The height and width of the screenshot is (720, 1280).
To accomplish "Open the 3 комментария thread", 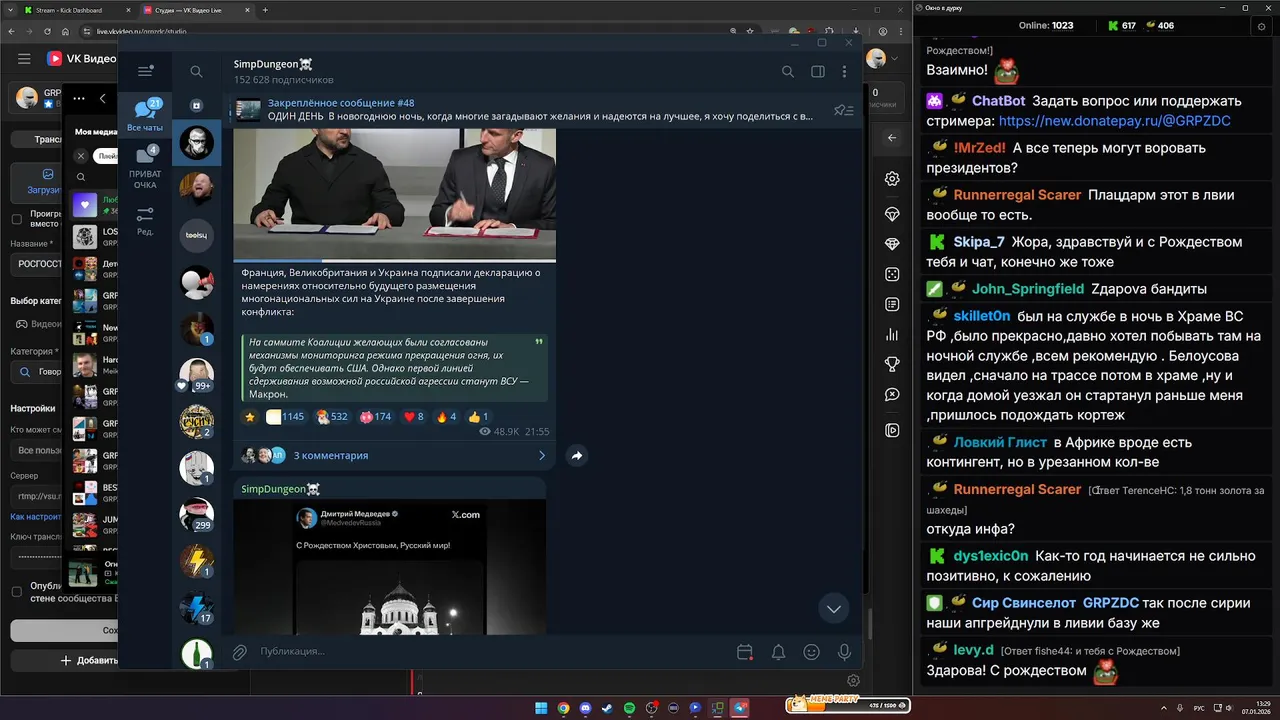I will [x=394, y=455].
